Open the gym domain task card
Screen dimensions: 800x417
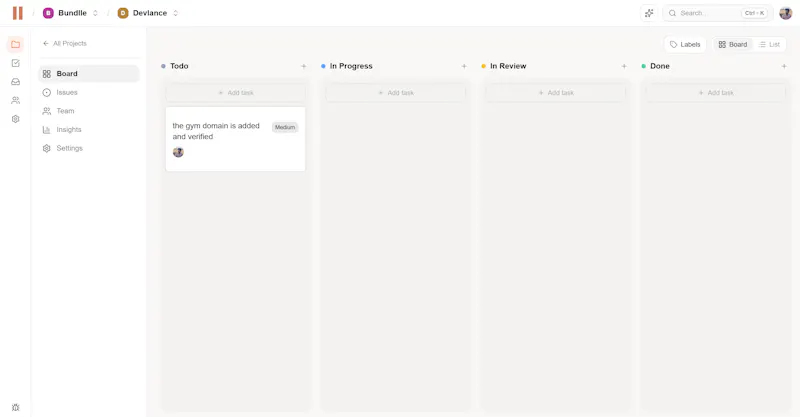pos(236,139)
